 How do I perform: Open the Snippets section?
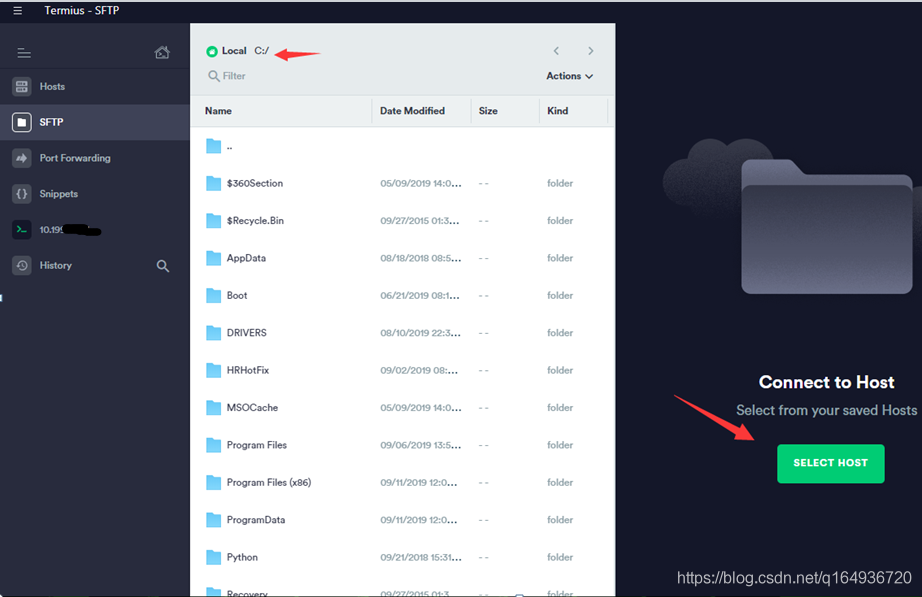tap(95, 194)
